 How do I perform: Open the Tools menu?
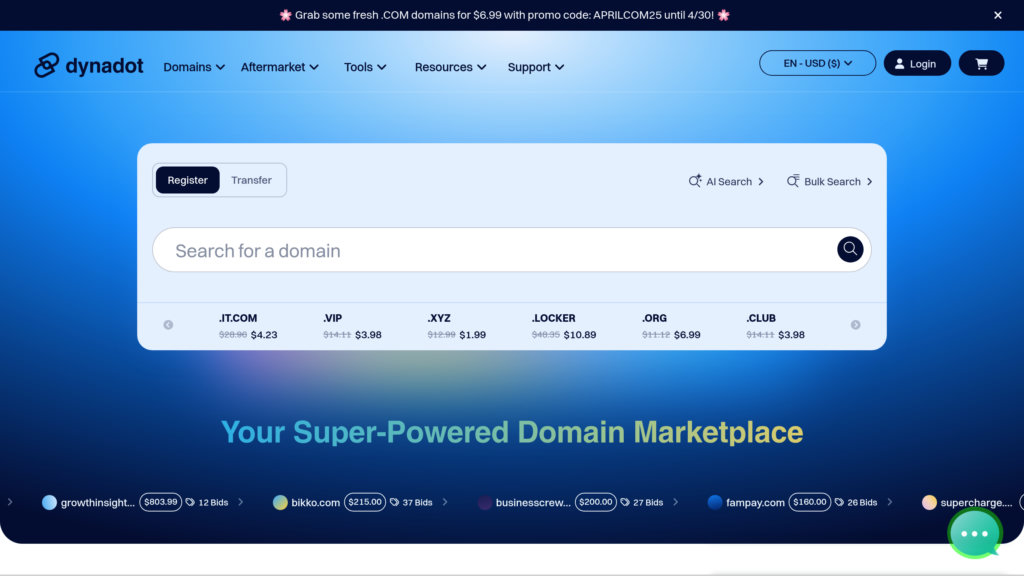(x=365, y=67)
